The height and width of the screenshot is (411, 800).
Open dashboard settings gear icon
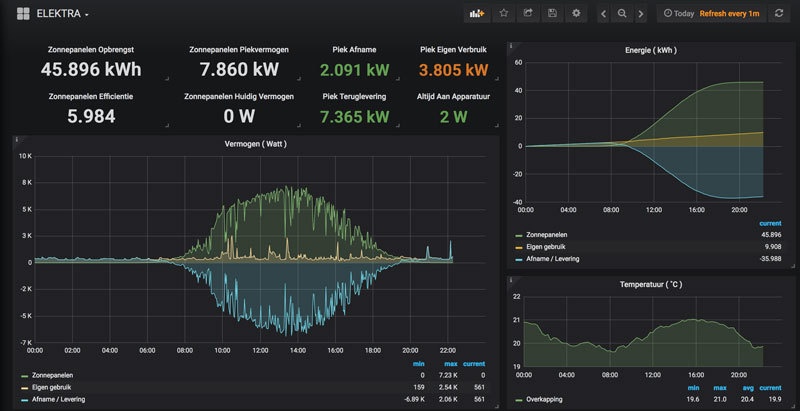click(x=575, y=14)
